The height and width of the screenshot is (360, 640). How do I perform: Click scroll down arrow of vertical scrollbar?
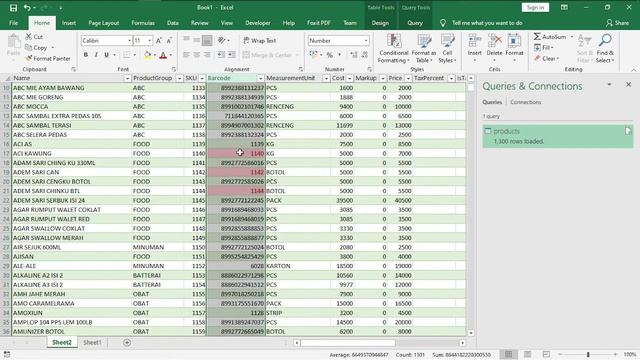tap(471, 333)
